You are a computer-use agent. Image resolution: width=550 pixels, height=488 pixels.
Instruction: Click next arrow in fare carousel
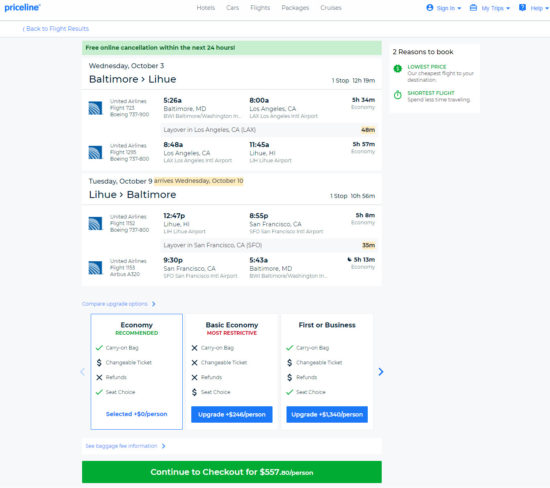381,372
